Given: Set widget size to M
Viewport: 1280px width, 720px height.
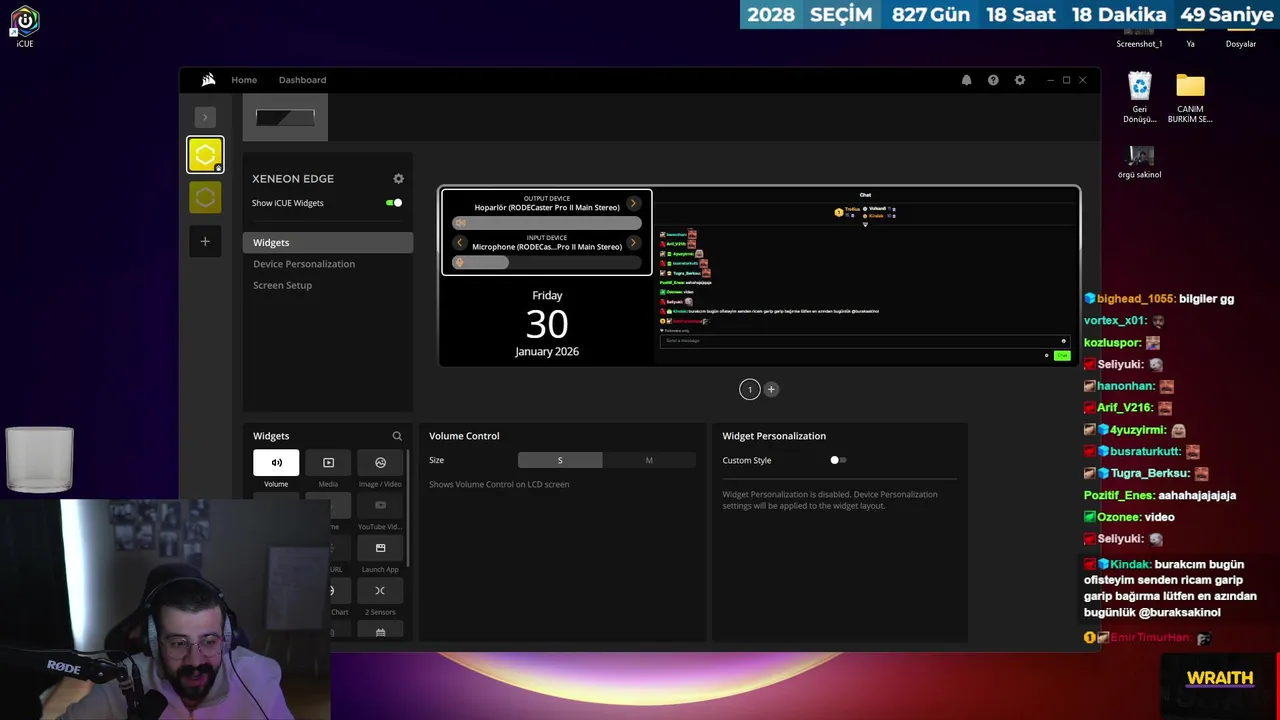Looking at the screenshot, I should [x=649, y=460].
